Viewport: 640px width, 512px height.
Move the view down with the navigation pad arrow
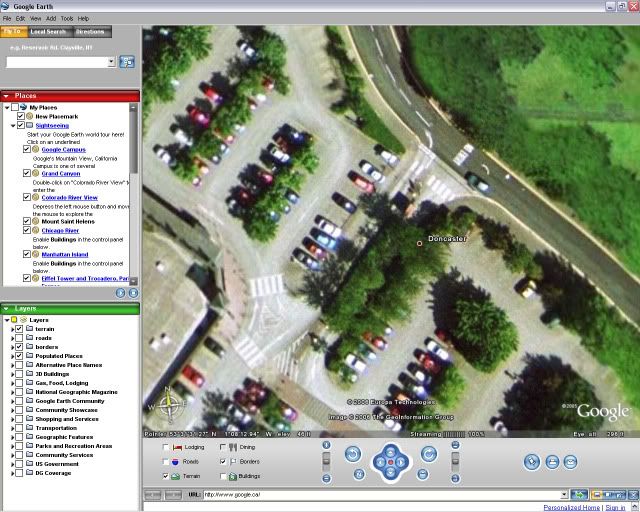coord(391,472)
